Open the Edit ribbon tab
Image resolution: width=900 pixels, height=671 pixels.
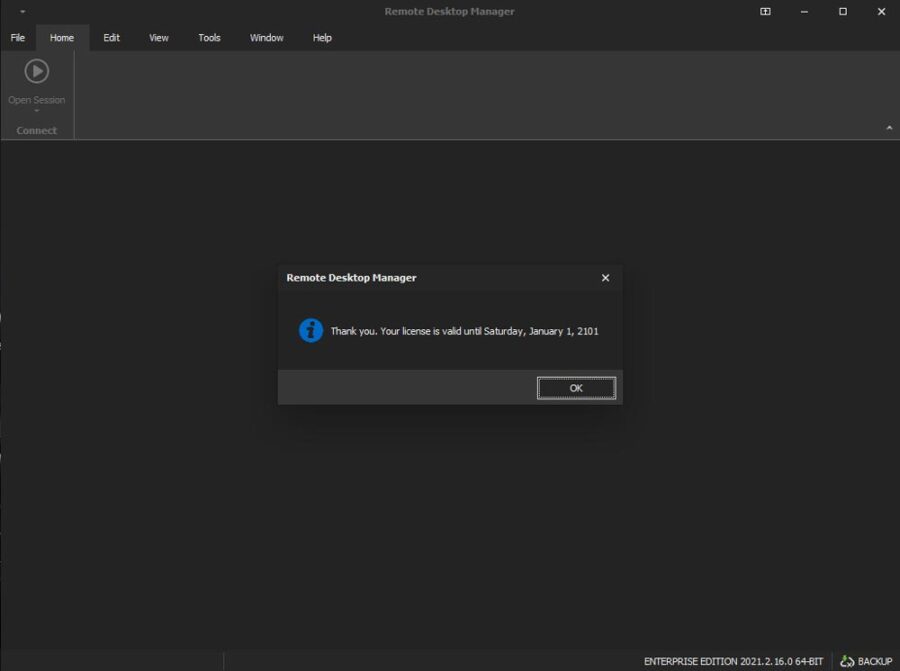pyautogui.click(x=111, y=38)
